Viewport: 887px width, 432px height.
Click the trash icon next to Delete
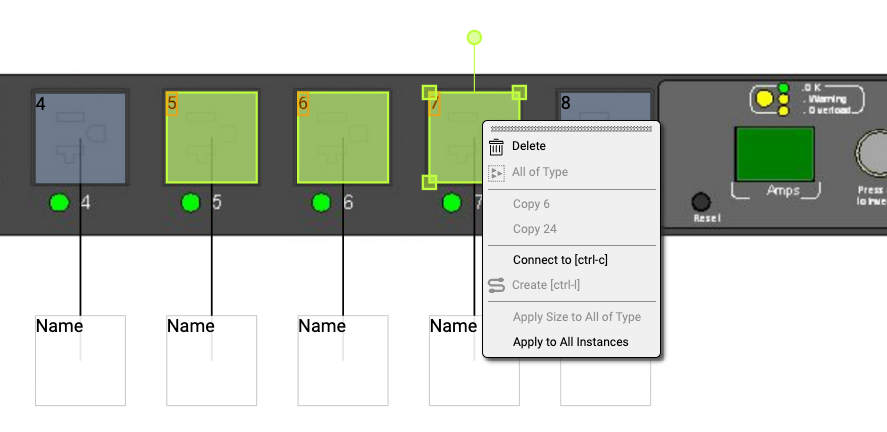pos(496,147)
